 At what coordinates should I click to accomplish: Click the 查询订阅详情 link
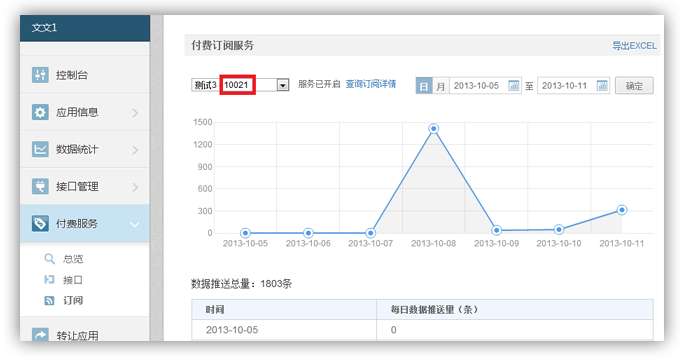pos(371,84)
